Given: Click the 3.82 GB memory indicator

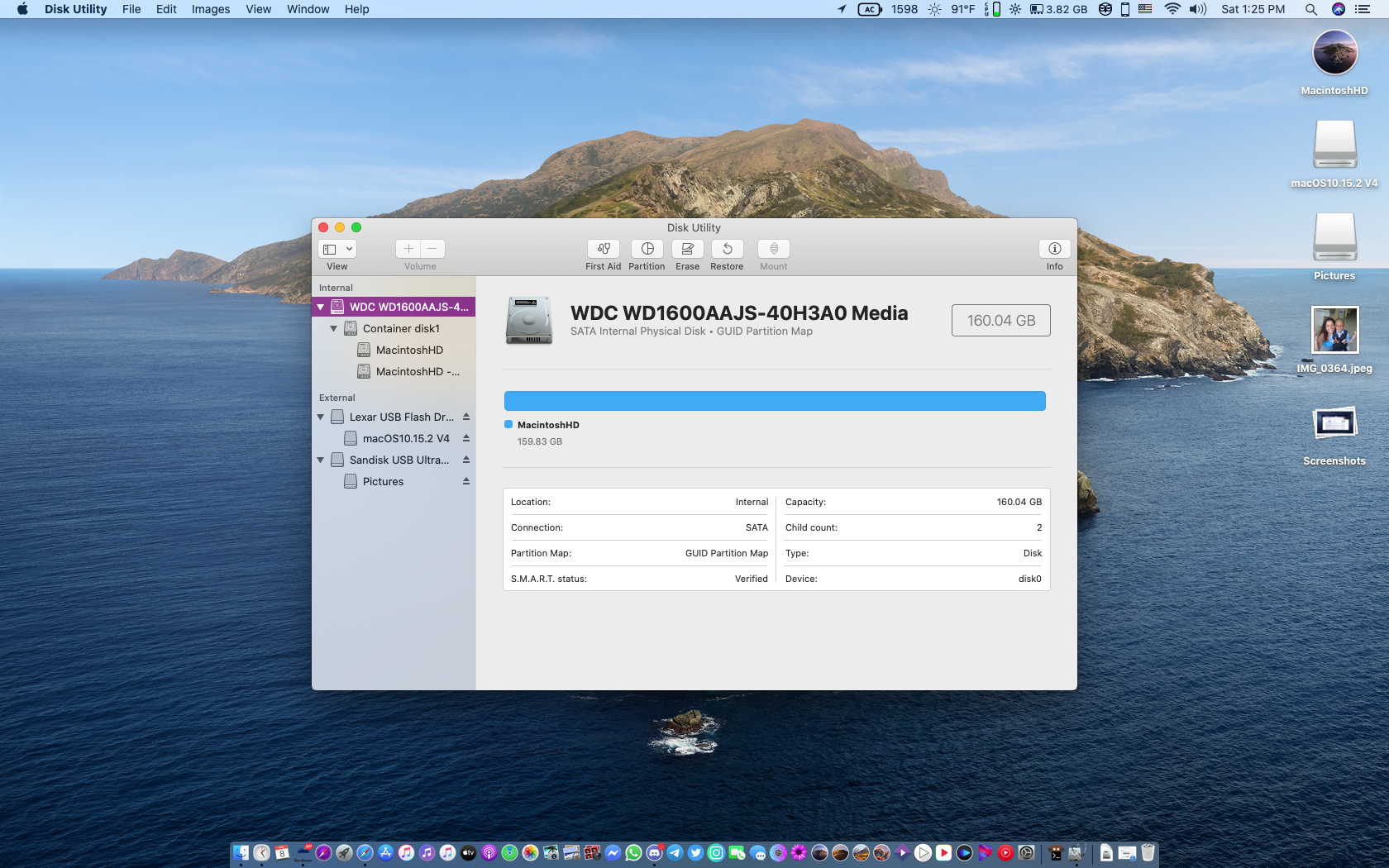Looking at the screenshot, I should point(1058,9).
